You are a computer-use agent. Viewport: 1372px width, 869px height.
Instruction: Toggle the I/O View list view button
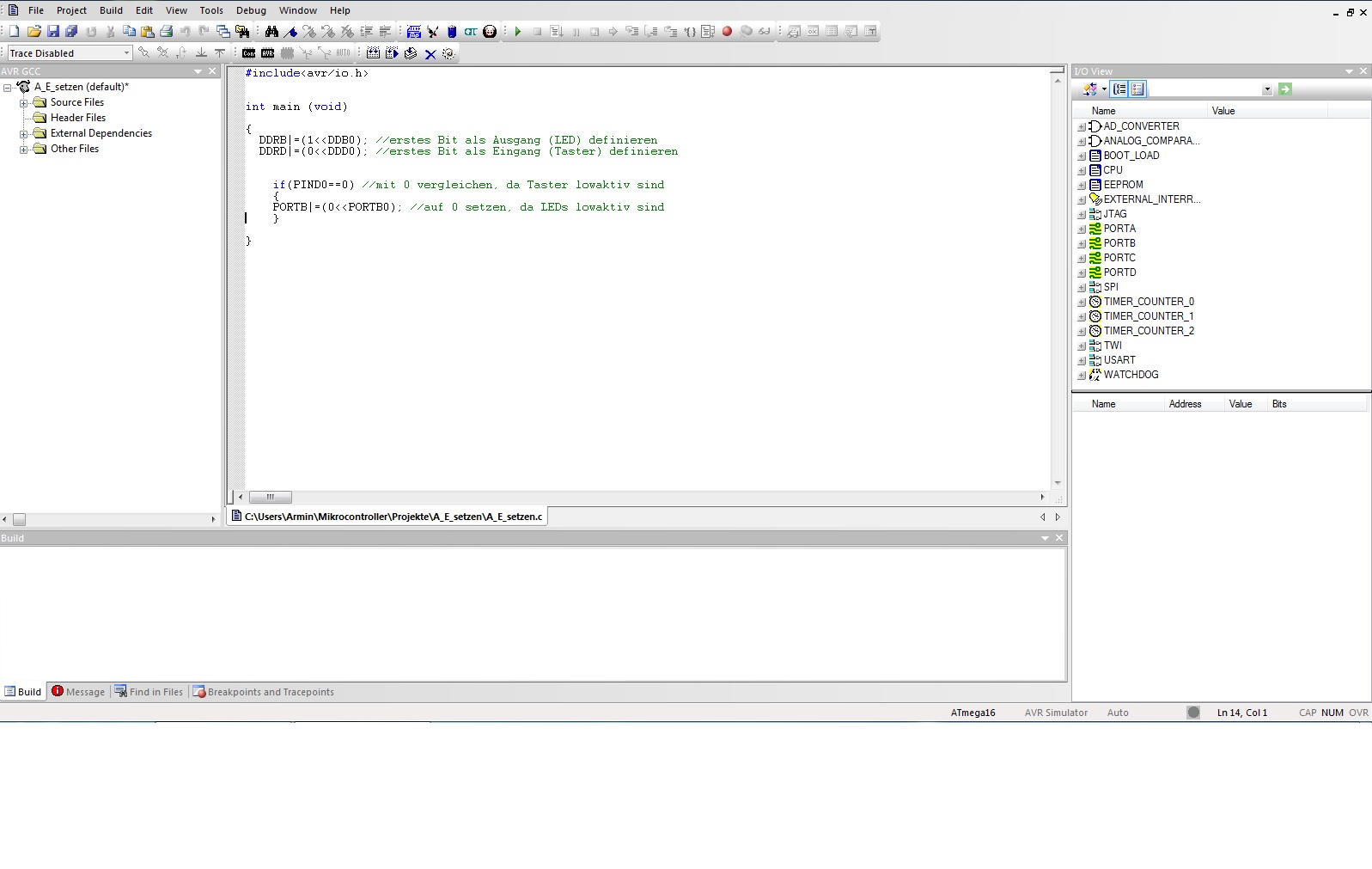[x=1138, y=89]
